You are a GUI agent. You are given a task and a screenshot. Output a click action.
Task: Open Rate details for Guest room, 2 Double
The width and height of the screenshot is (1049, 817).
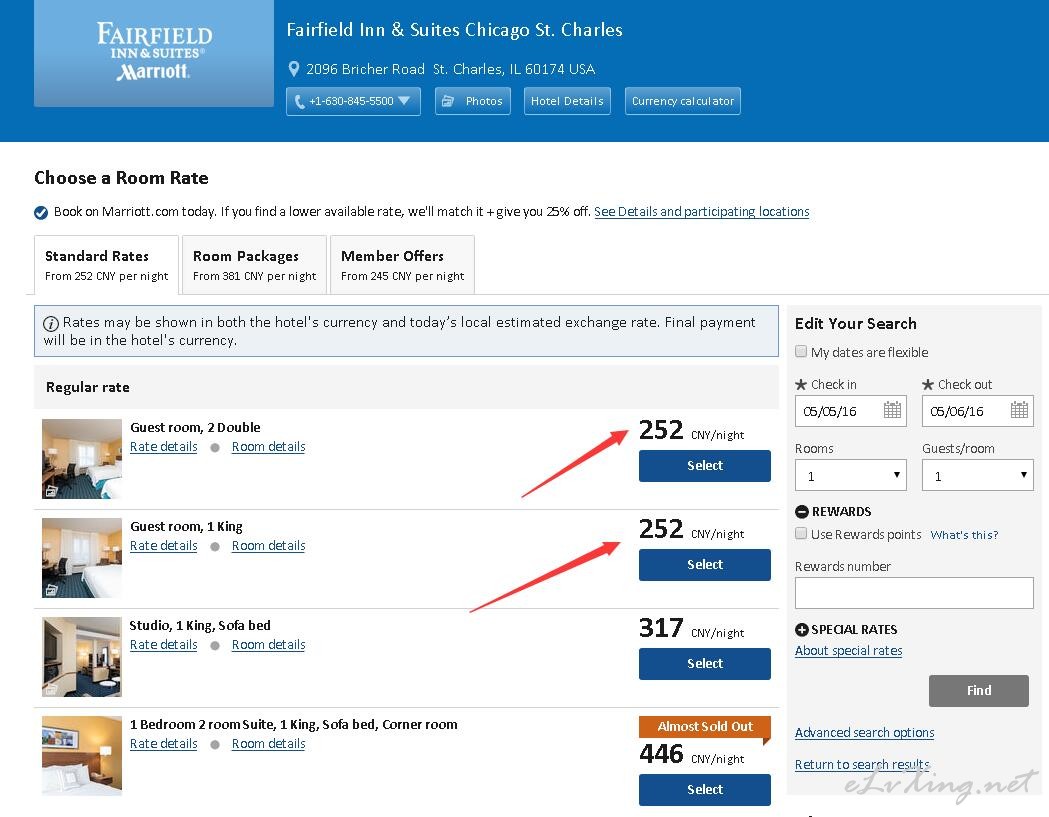coord(164,447)
